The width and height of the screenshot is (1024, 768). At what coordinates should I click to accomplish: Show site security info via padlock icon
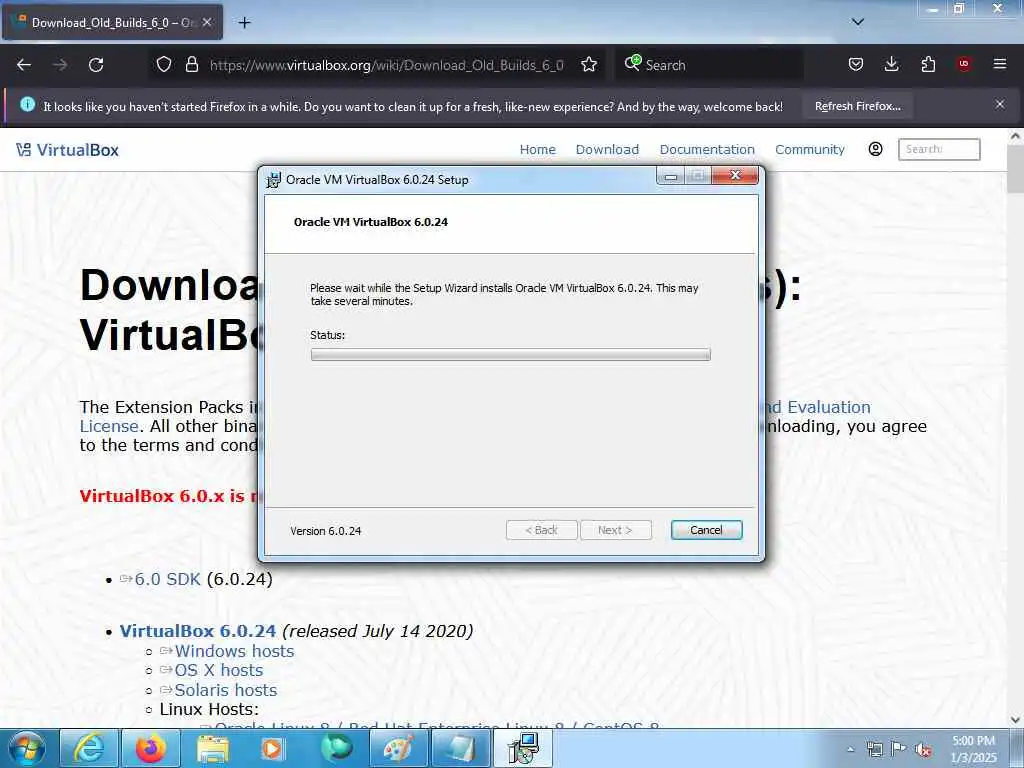191,64
